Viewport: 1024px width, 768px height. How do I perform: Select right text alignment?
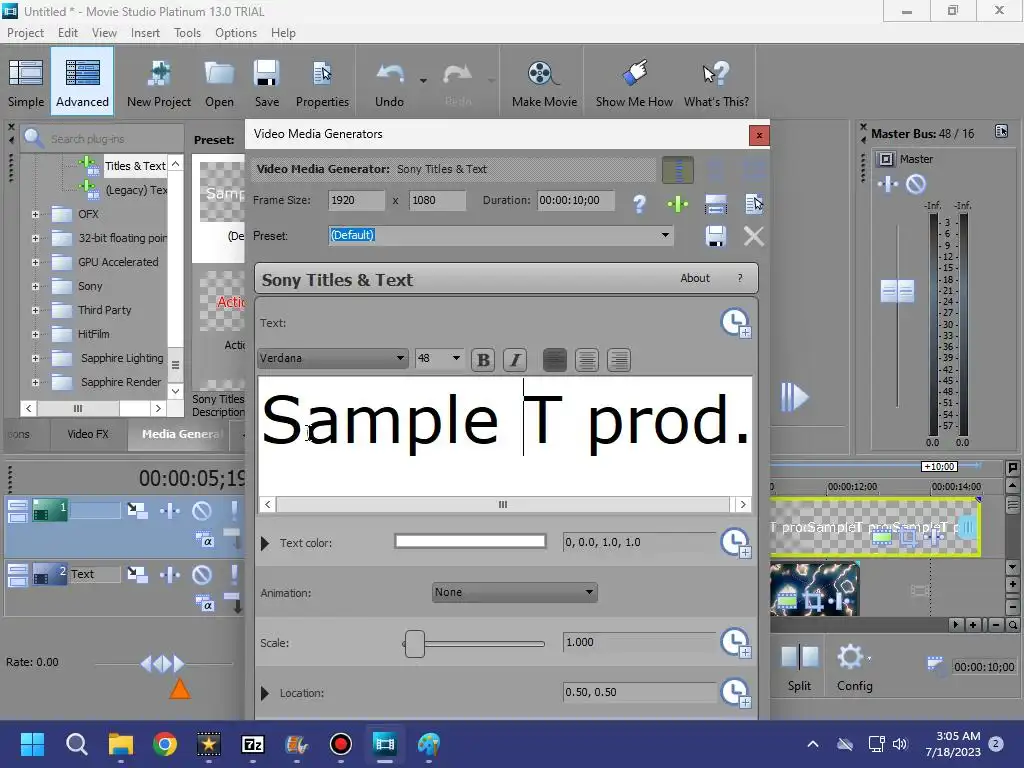coord(618,360)
